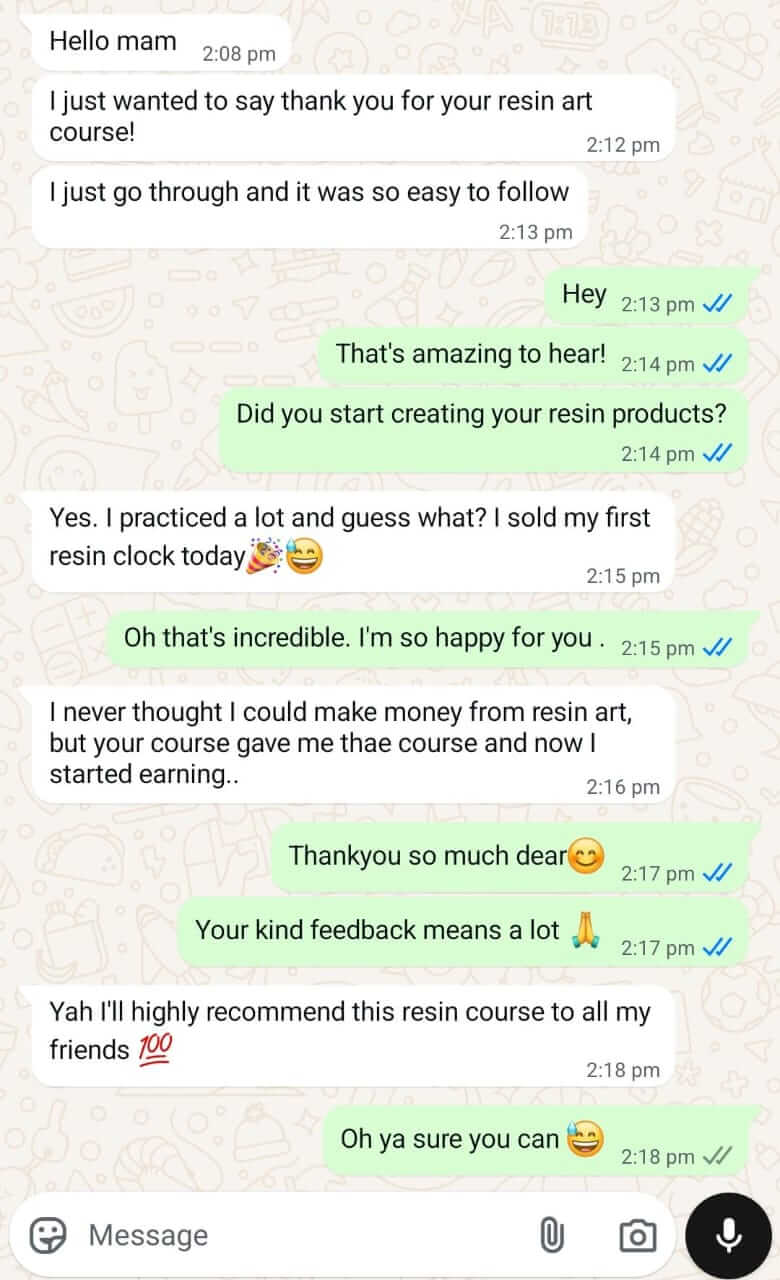Open the camera icon in message bar
This screenshot has width=780, height=1280.
tap(637, 1236)
